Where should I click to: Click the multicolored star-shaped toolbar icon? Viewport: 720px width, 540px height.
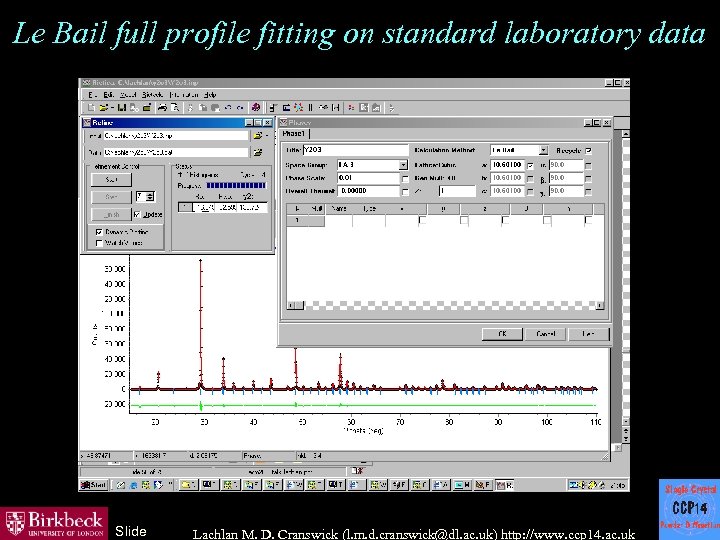[x=298, y=107]
